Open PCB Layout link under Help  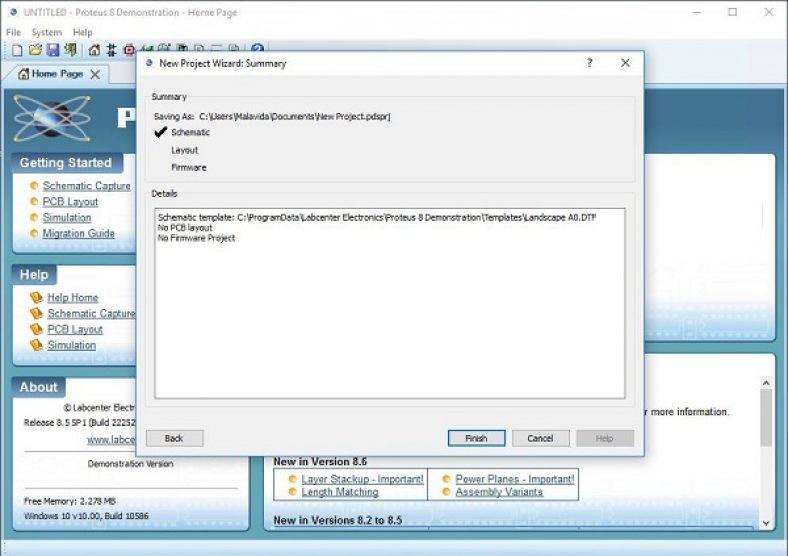click(x=75, y=329)
